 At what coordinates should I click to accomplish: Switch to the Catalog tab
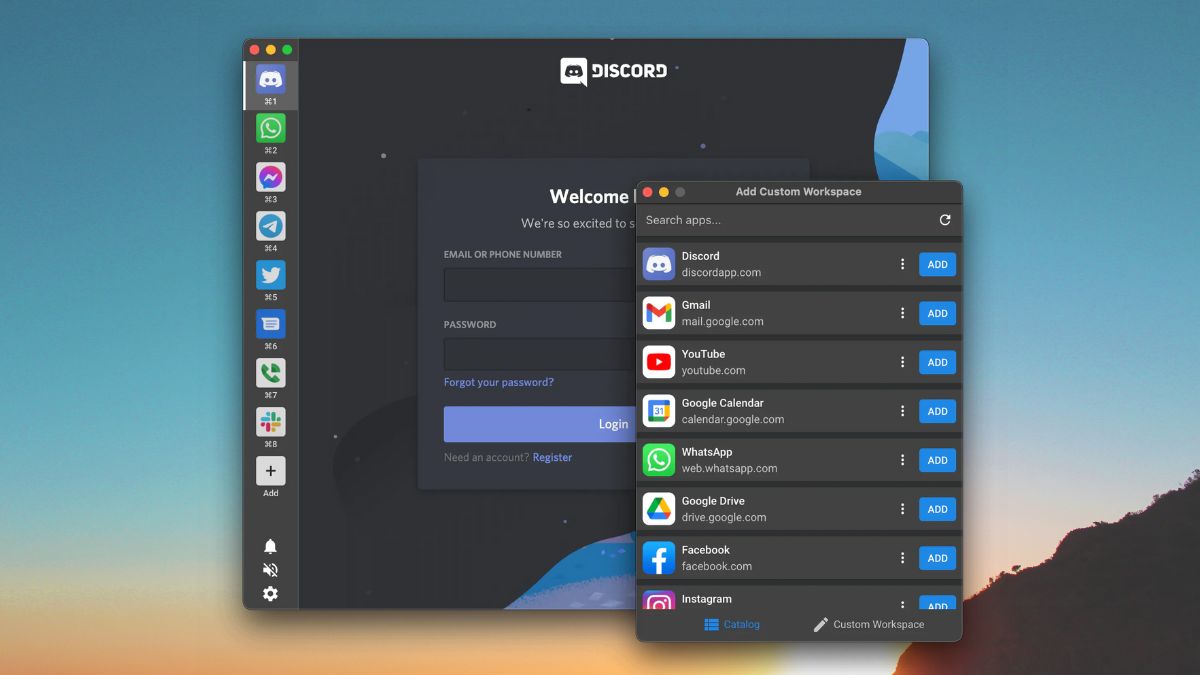click(732, 624)
